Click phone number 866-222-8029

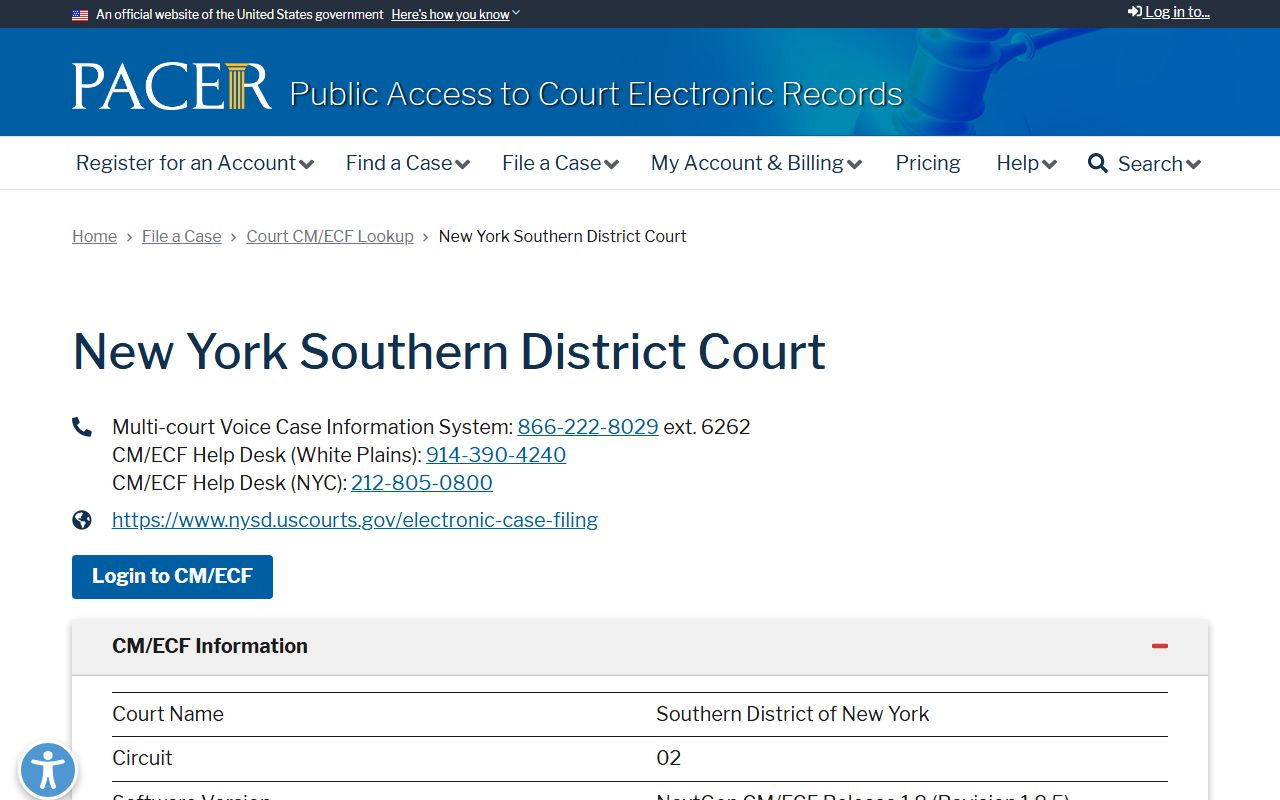pyautogui.click(x=588, y=427)
